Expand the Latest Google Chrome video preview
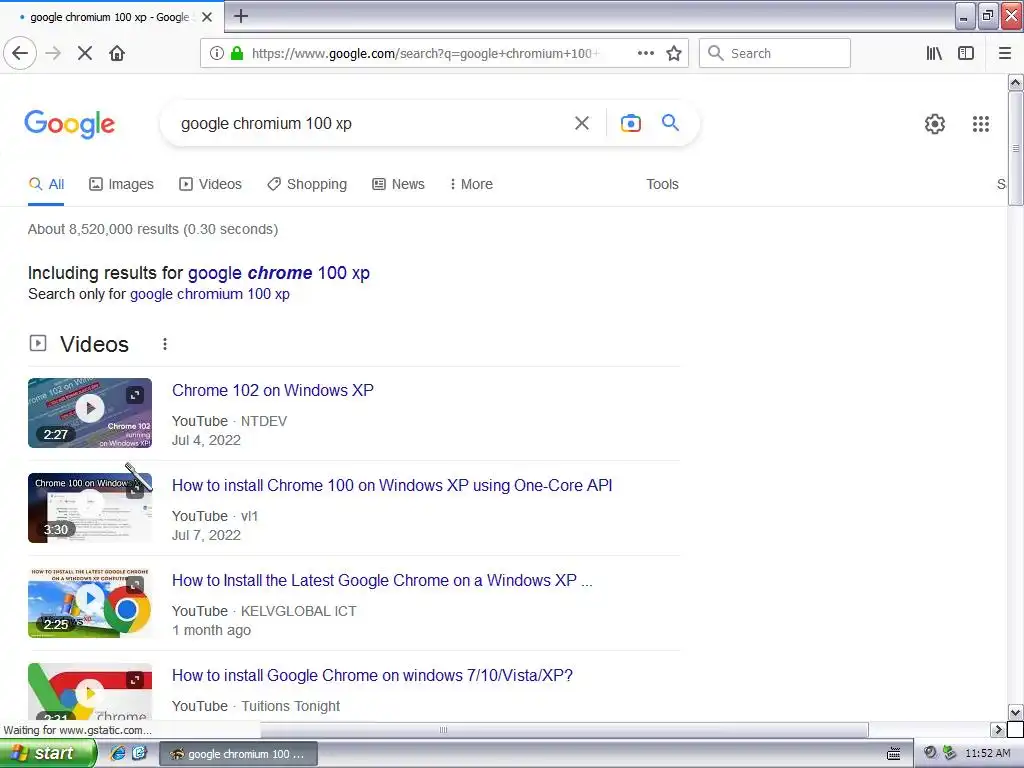Image resolution: width=1024 pixels, height=768 pixels. 135,584
